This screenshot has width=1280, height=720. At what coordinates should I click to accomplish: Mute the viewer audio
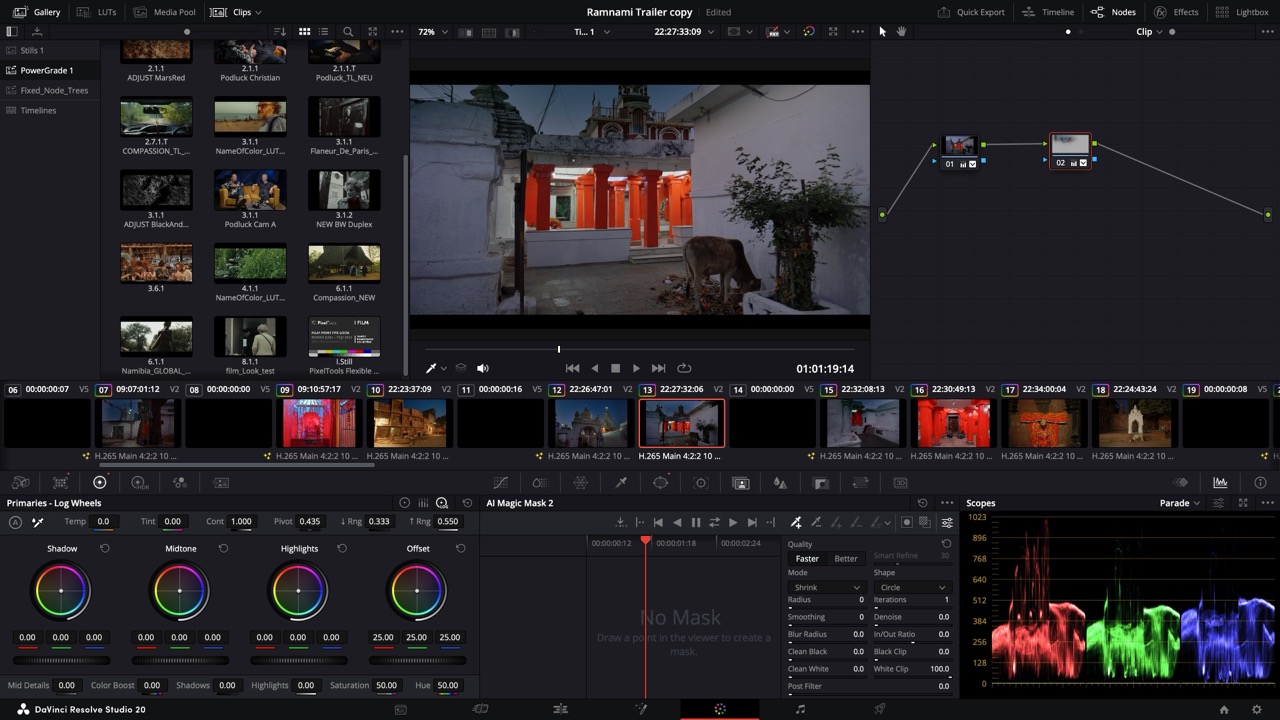click(483, 368)
